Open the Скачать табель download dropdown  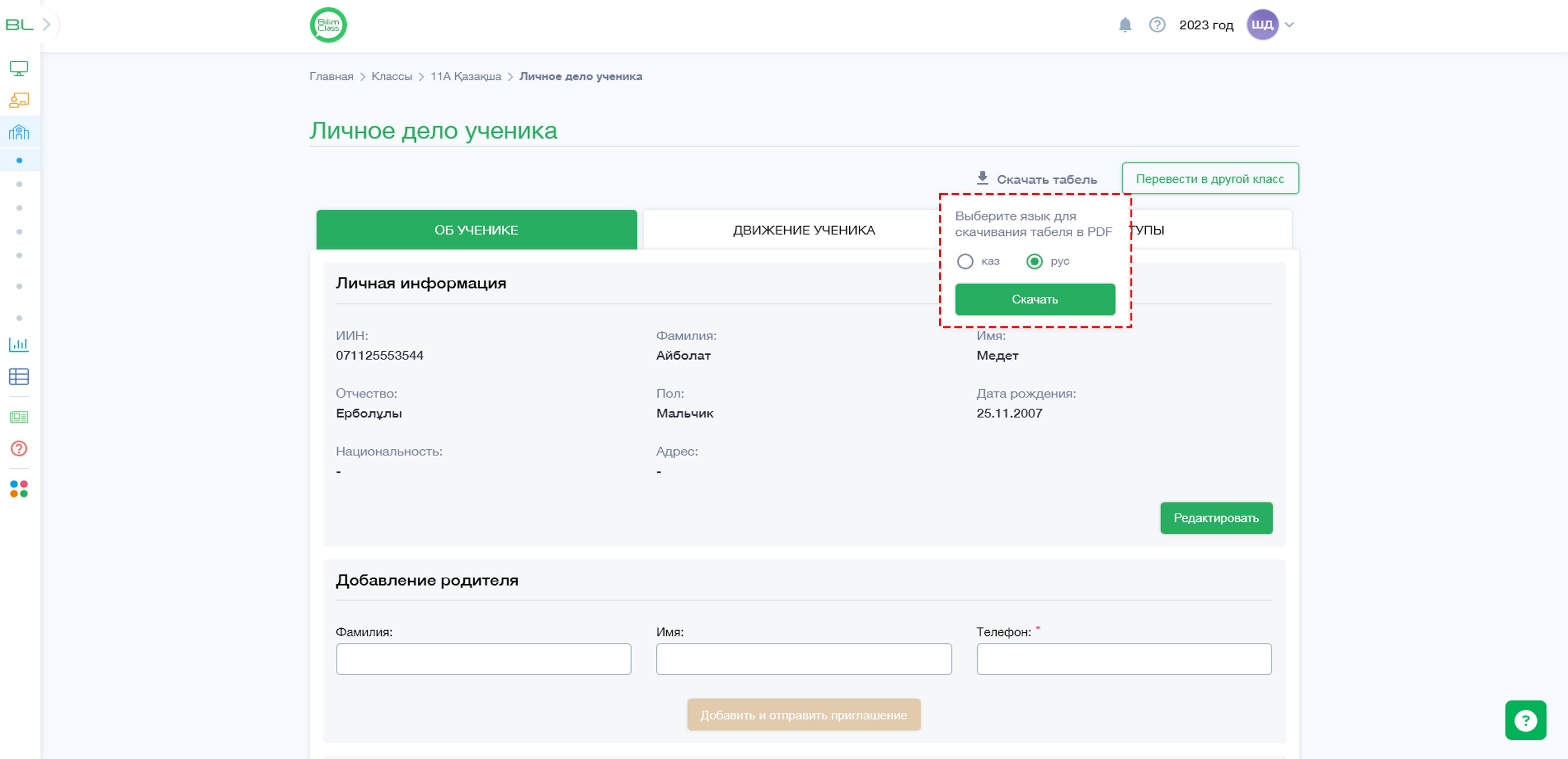(1036, 179)
